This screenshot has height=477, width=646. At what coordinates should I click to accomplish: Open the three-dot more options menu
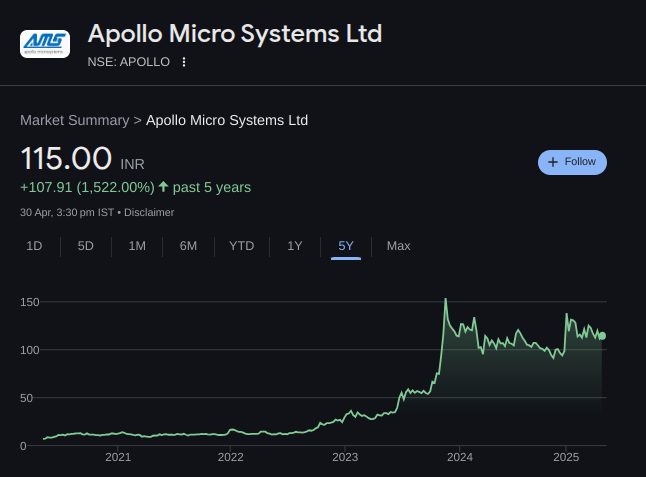pos(184,62)
